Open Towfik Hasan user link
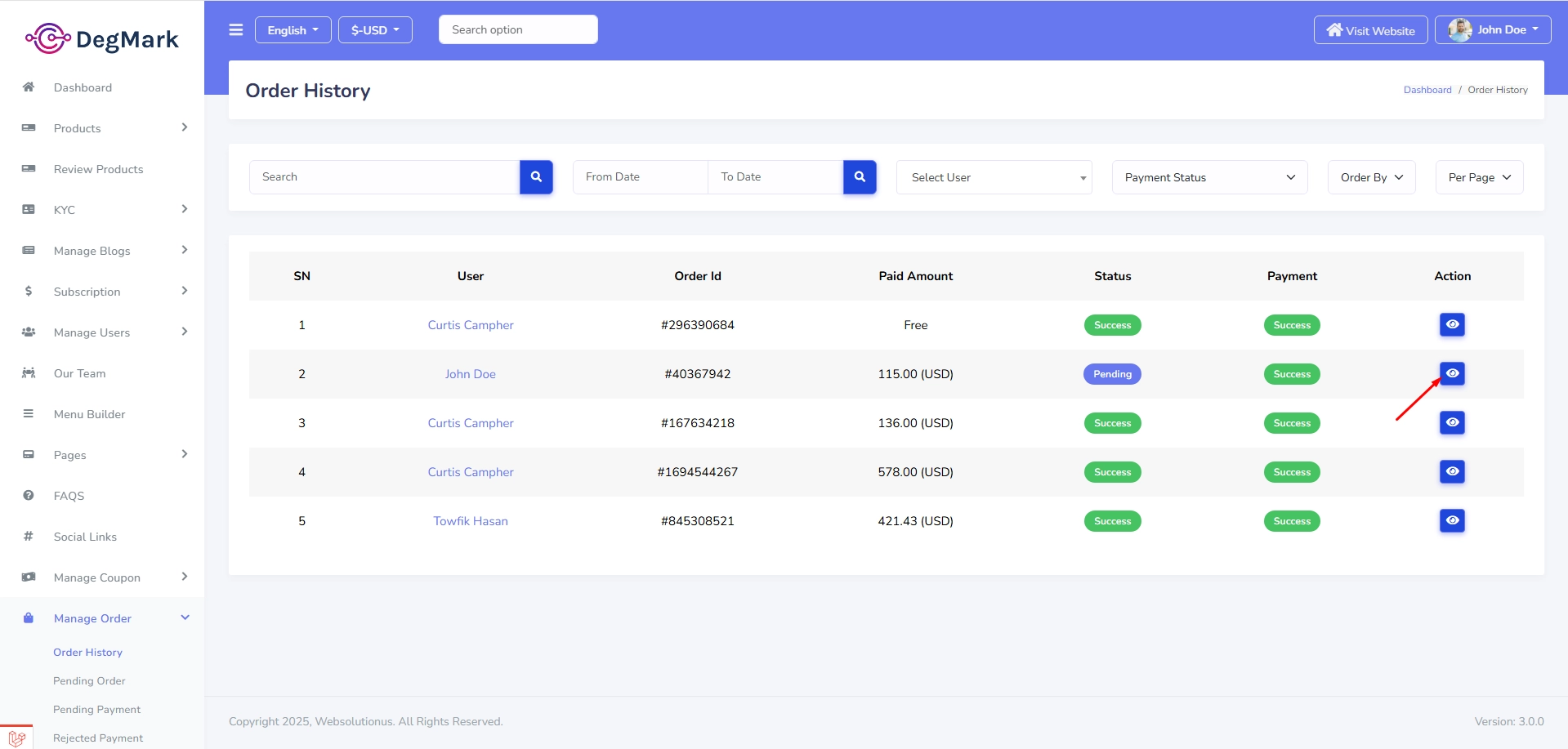Viewport: 1568px width, 749px height. [471, 521]
